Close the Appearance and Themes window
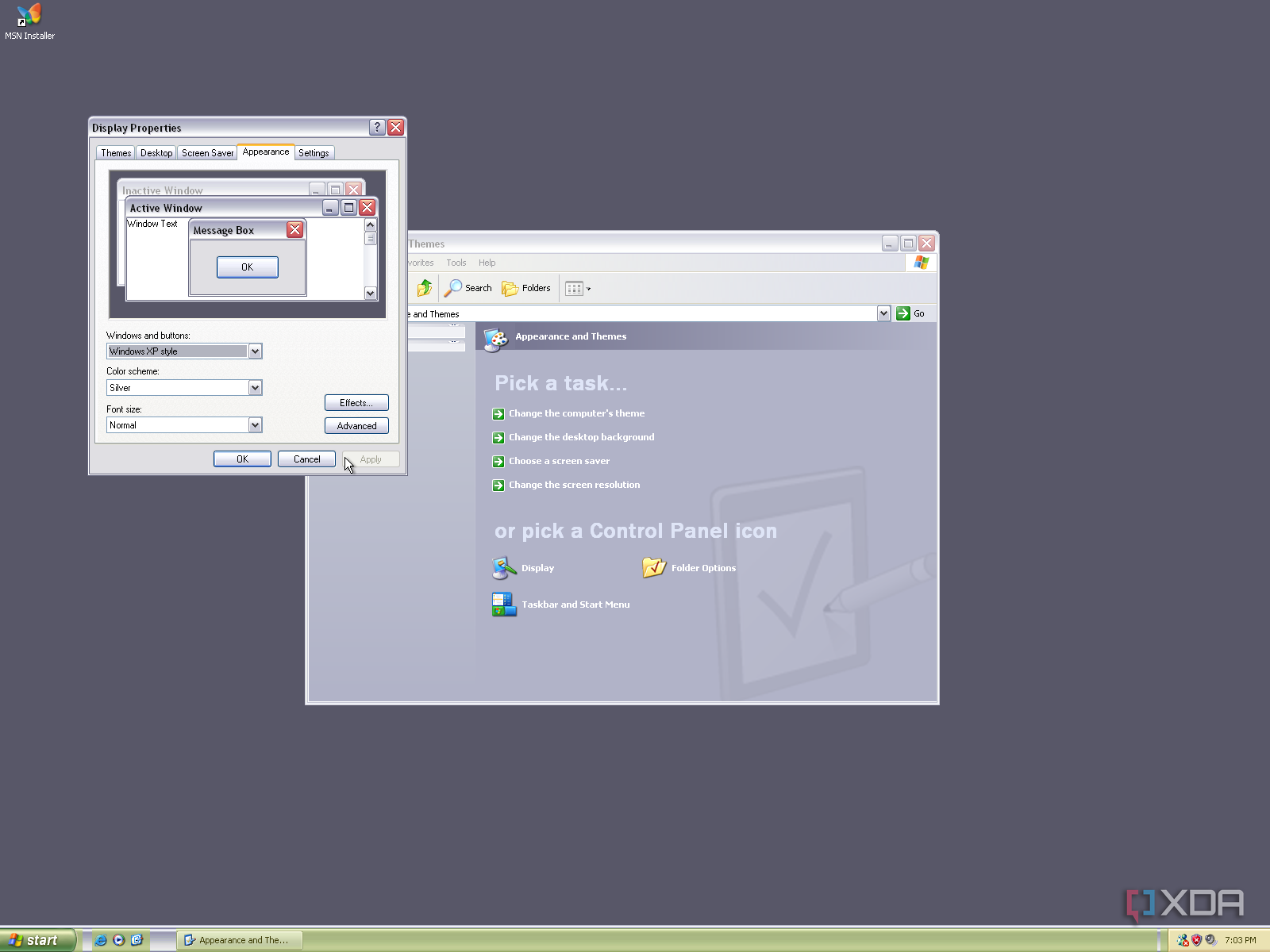The image size is (1270, 952). pyautogui.click(x=926, y=243)
